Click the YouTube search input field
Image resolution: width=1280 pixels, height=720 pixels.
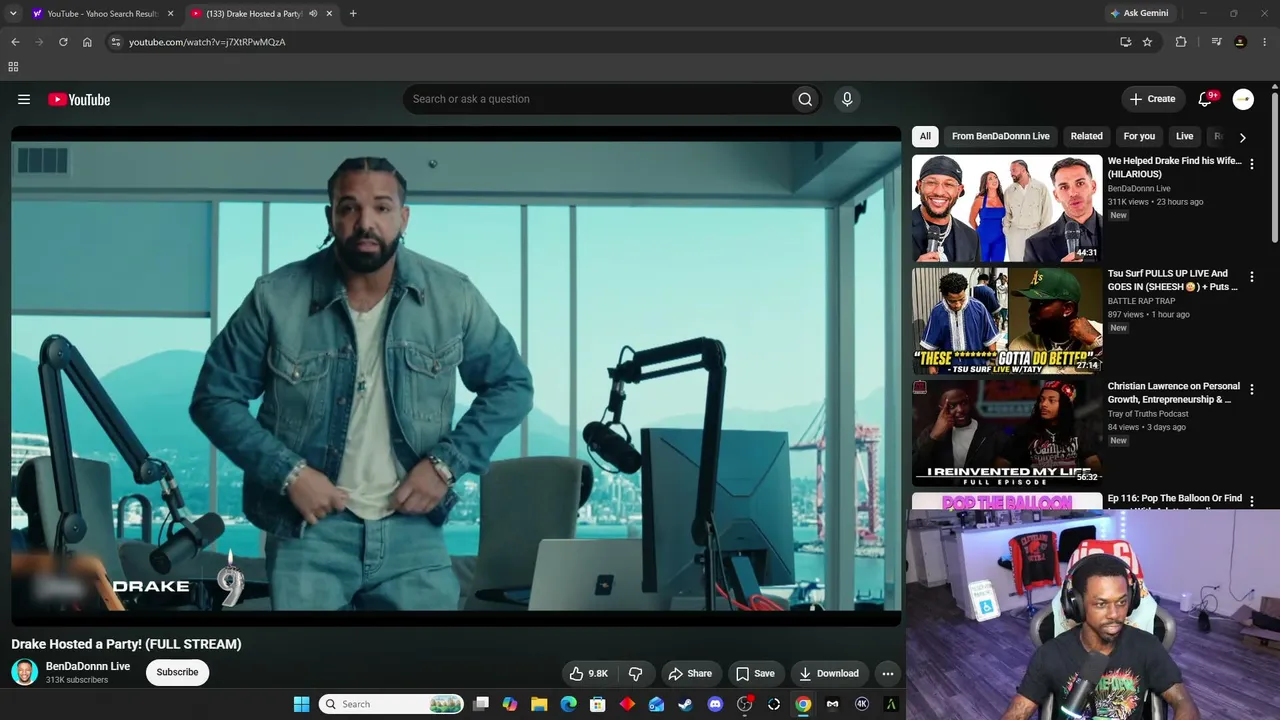click(x=596, y=99)
